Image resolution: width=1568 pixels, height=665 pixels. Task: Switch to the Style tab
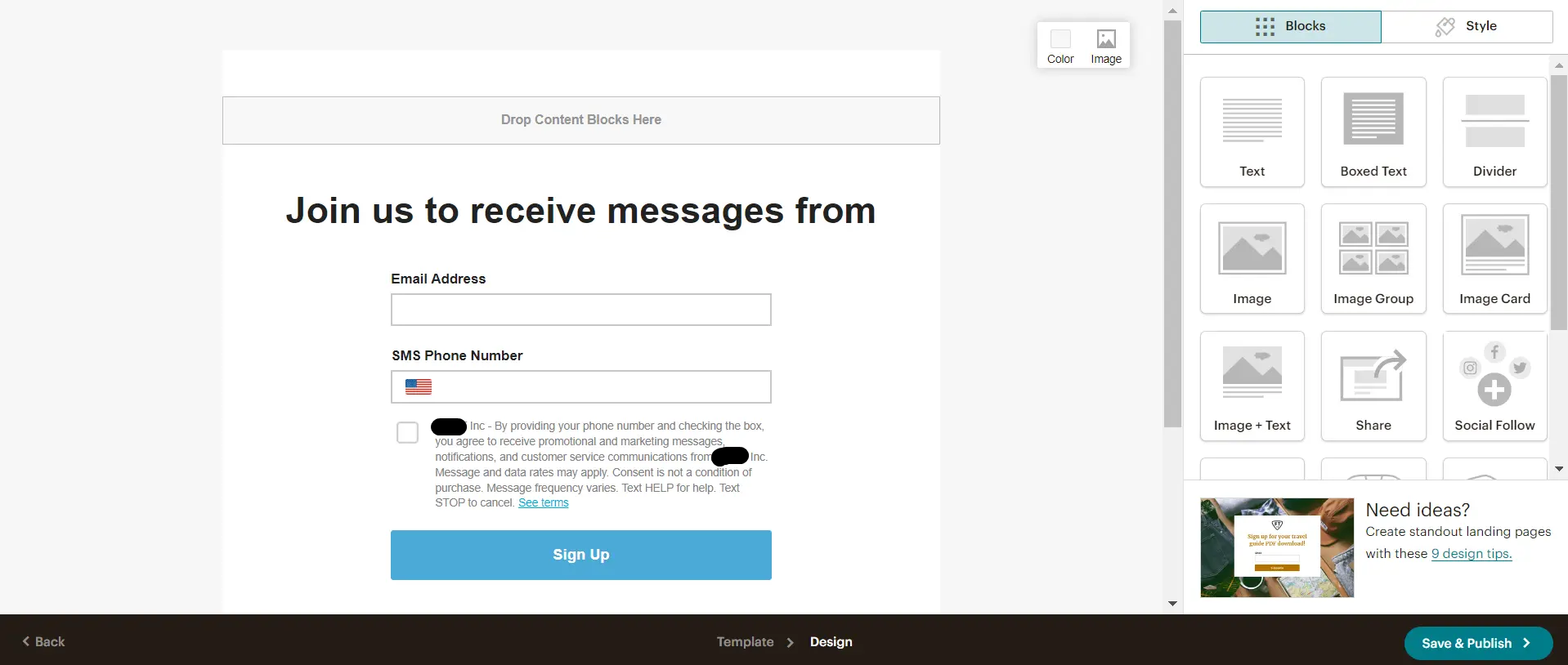point(1467,26)
